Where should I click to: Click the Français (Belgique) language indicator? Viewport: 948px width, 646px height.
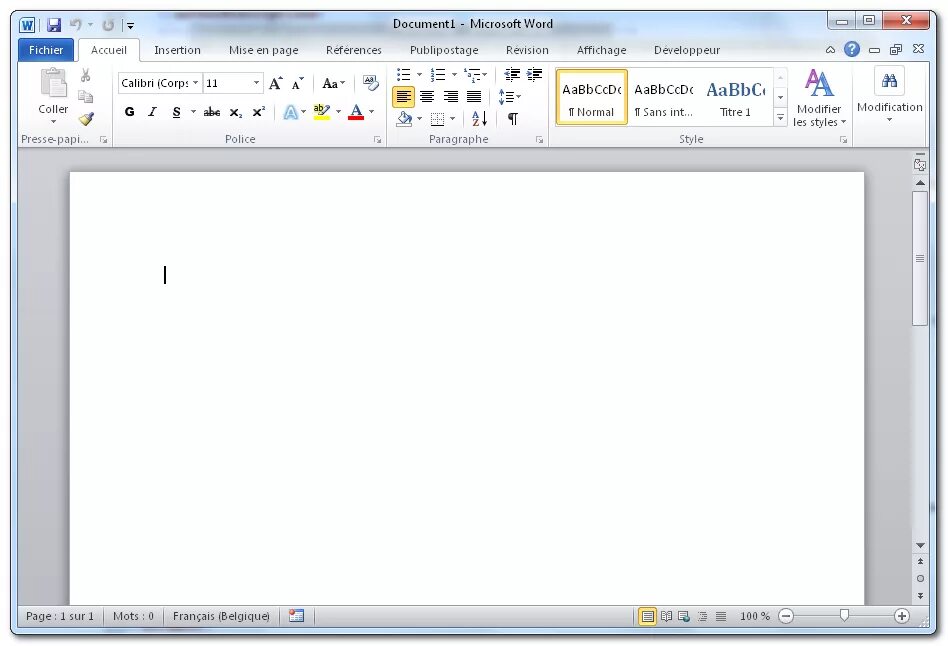tap(221, 616)
